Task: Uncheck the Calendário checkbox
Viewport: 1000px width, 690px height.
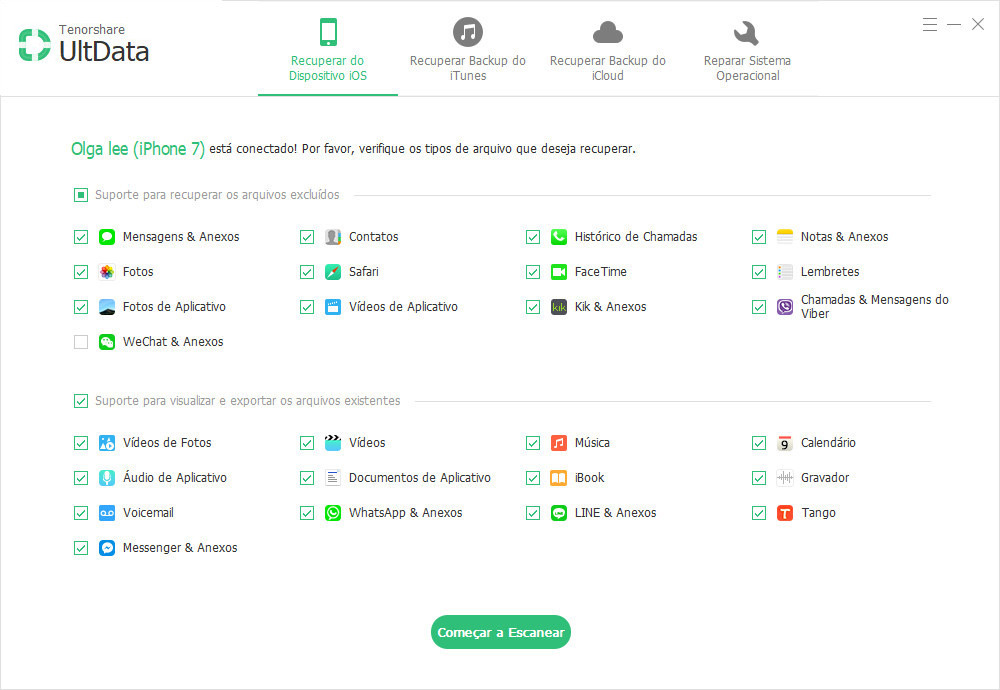Action: tap(759, 443)
